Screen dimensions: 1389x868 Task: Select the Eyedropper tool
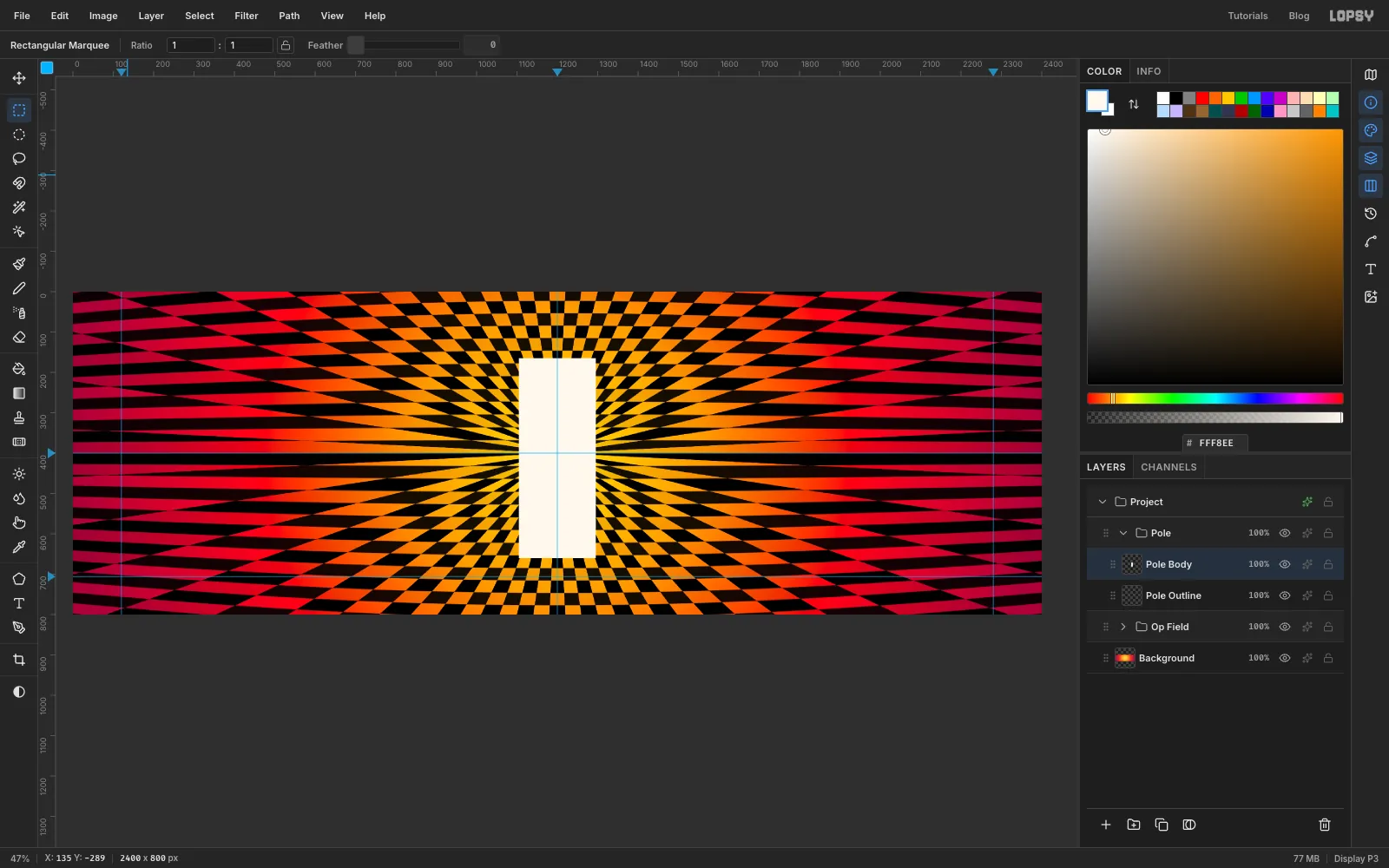click(19, 547)
